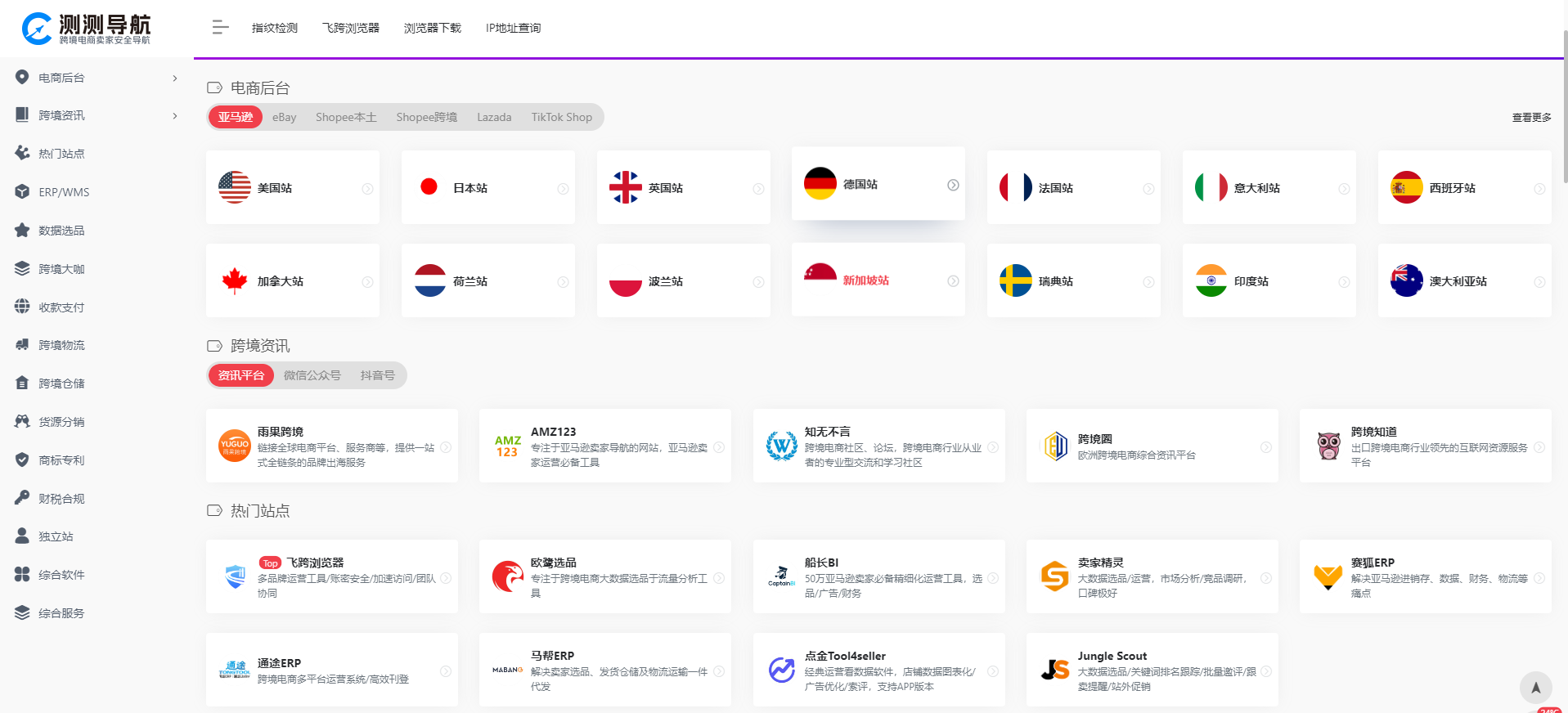Image resolution: width=1568 pixels, height=713 pixels.
Task: Click the page vertical scrollbar
Action: pyautogui.click(x=1565, y=106)
